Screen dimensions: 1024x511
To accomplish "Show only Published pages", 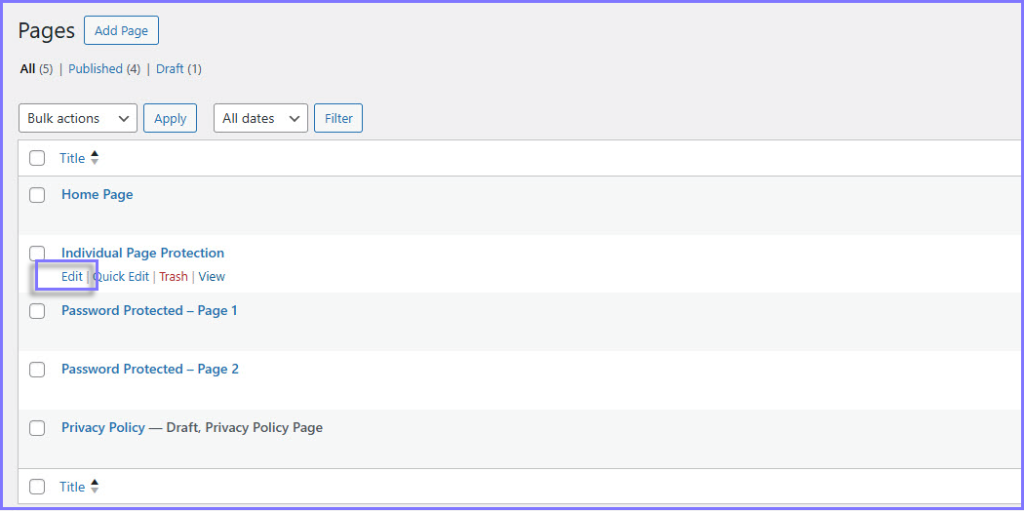I will click(x=95, y=69).
